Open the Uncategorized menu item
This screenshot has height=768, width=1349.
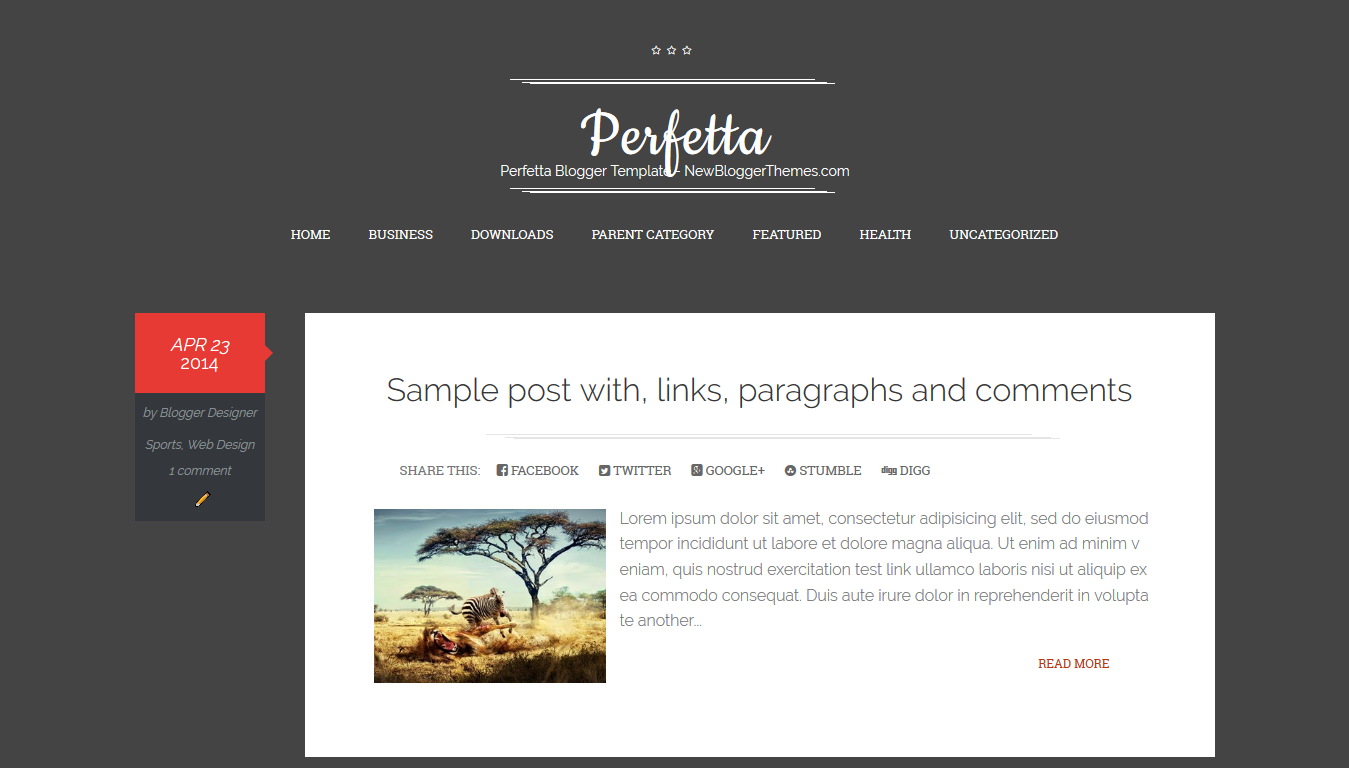[1003, 235]
